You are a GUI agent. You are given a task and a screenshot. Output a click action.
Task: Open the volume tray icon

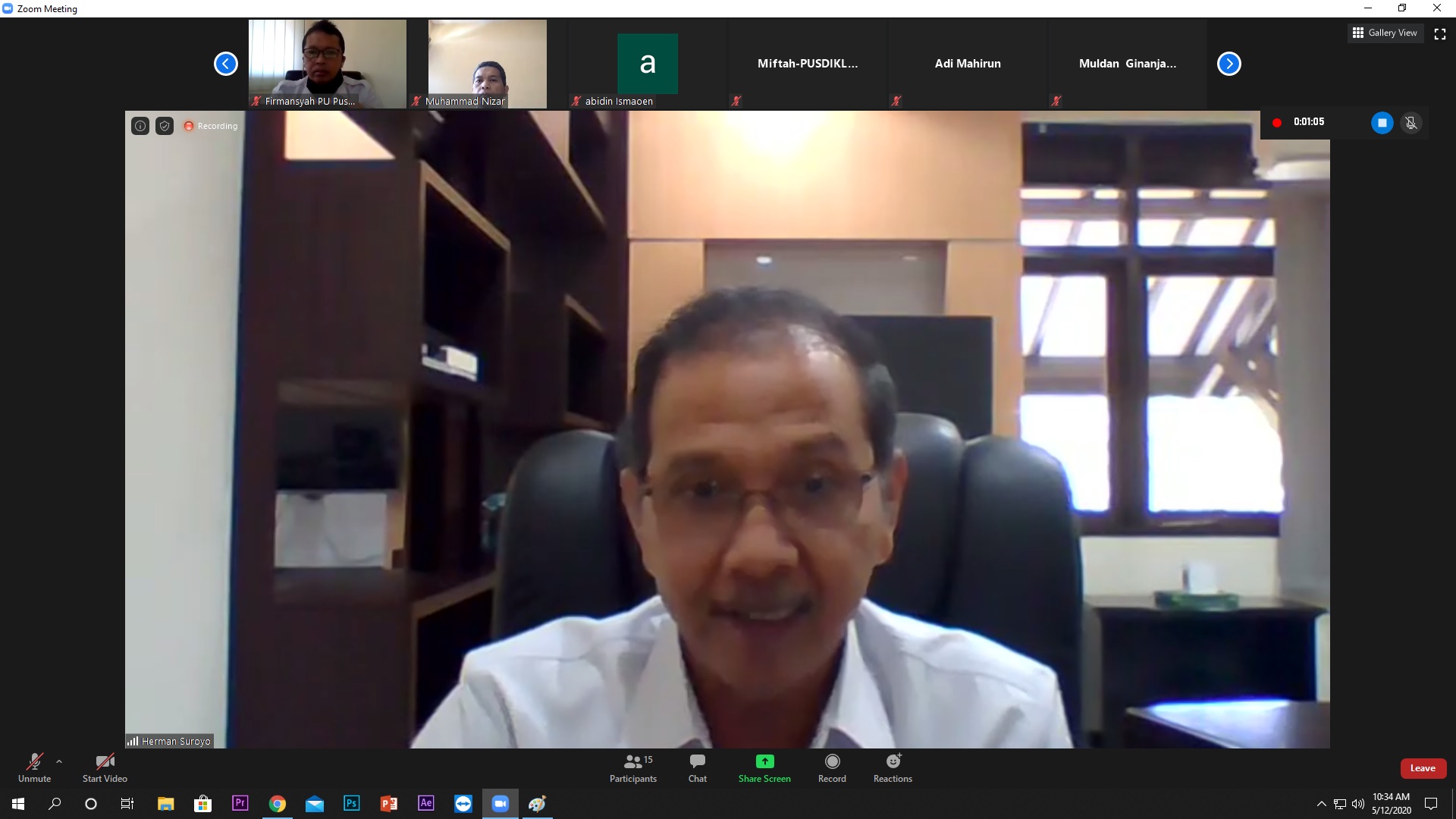[1358, 804]
